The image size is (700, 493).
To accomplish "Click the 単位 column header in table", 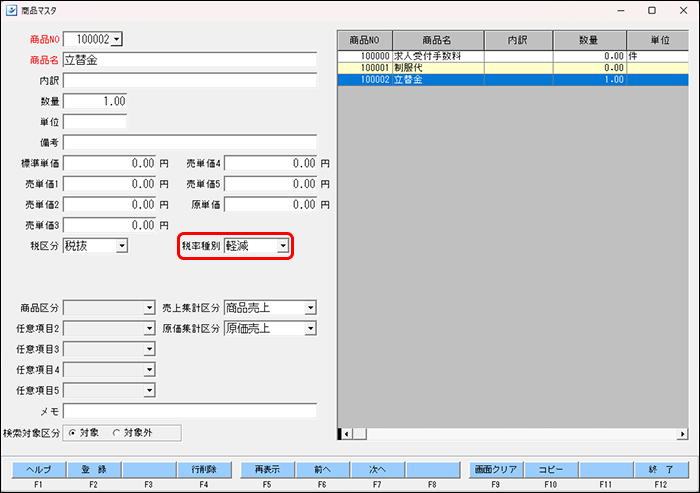I will [658, 40].
